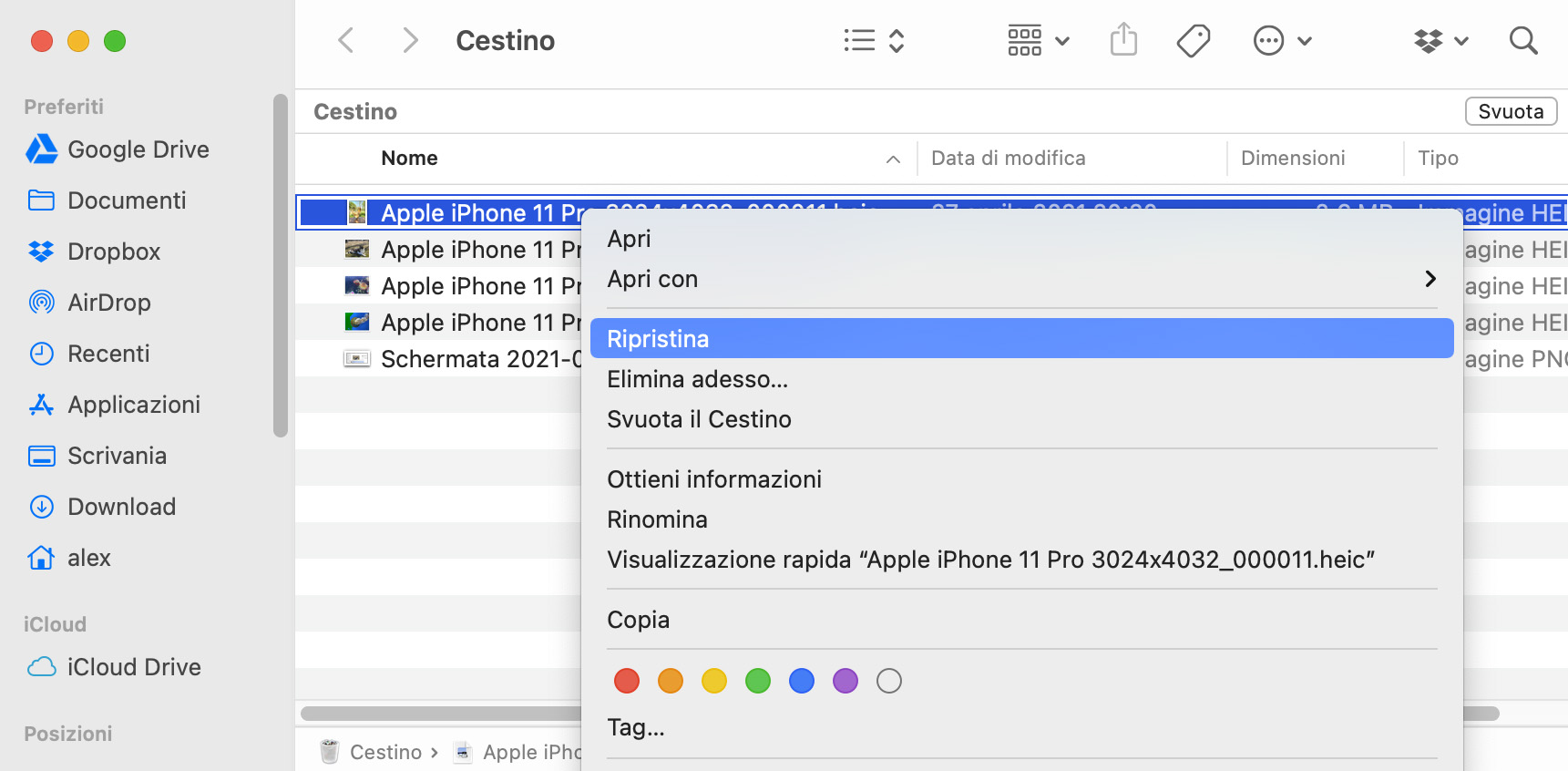Toggle sort order on Nome column arrow
1568x771 pixels.
[893, 159]
